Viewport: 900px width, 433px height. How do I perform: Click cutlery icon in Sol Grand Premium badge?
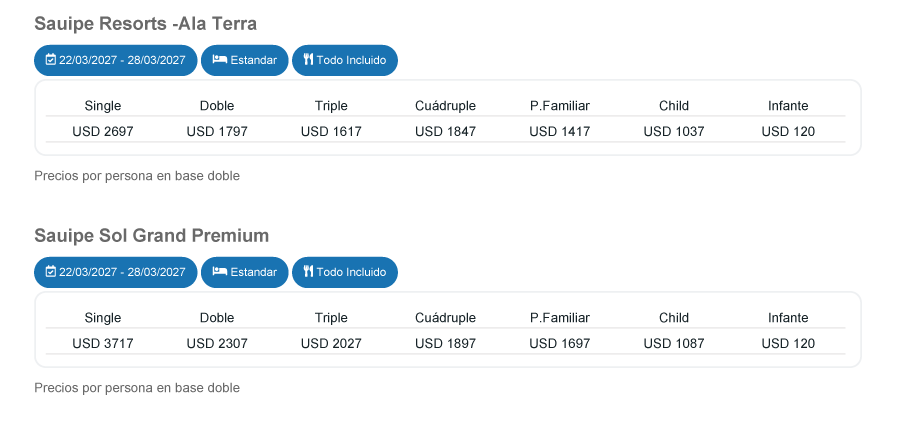[308, 272]
